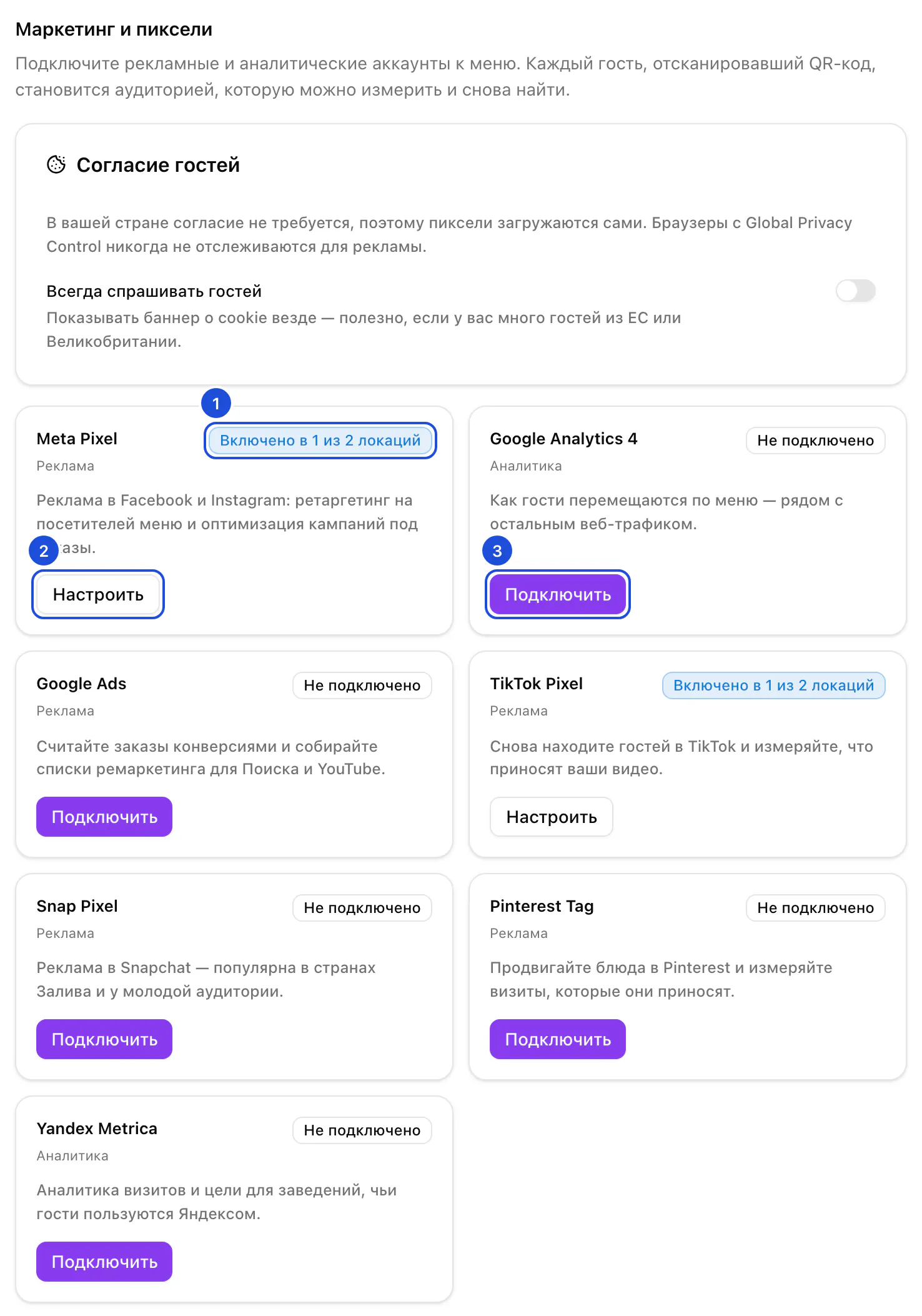The image size is (922, 1316).
Task: Click Подключить under Snap Pixel
Action: pos(104,1039)
